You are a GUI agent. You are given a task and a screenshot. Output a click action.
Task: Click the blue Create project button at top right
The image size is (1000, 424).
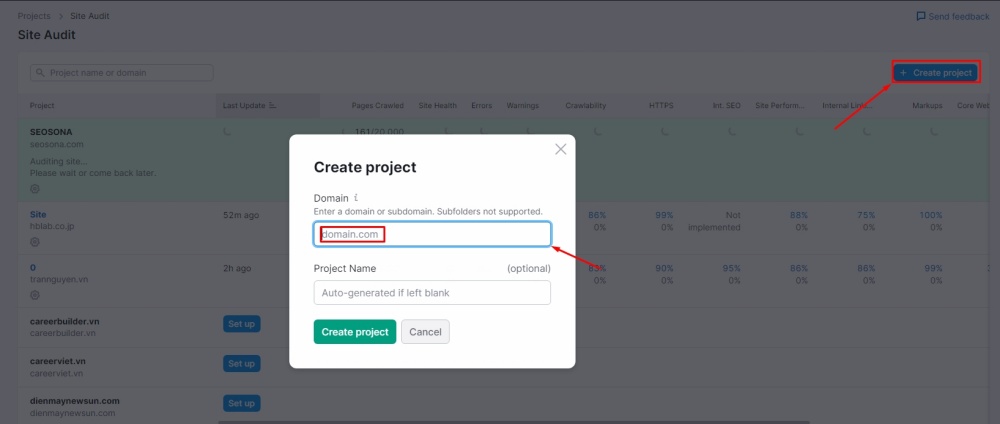pos(934,73)
